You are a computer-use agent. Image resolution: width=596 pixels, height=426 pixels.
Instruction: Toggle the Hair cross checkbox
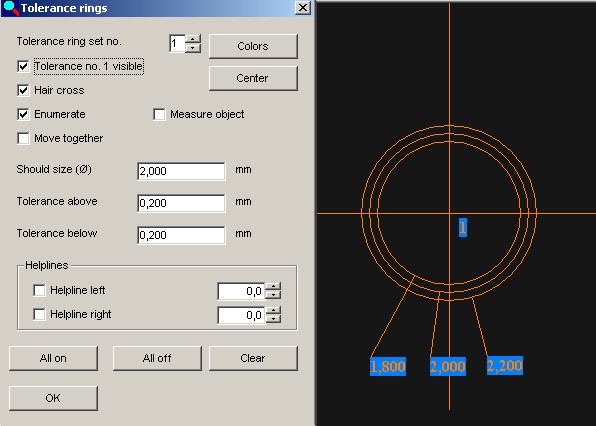23,90
